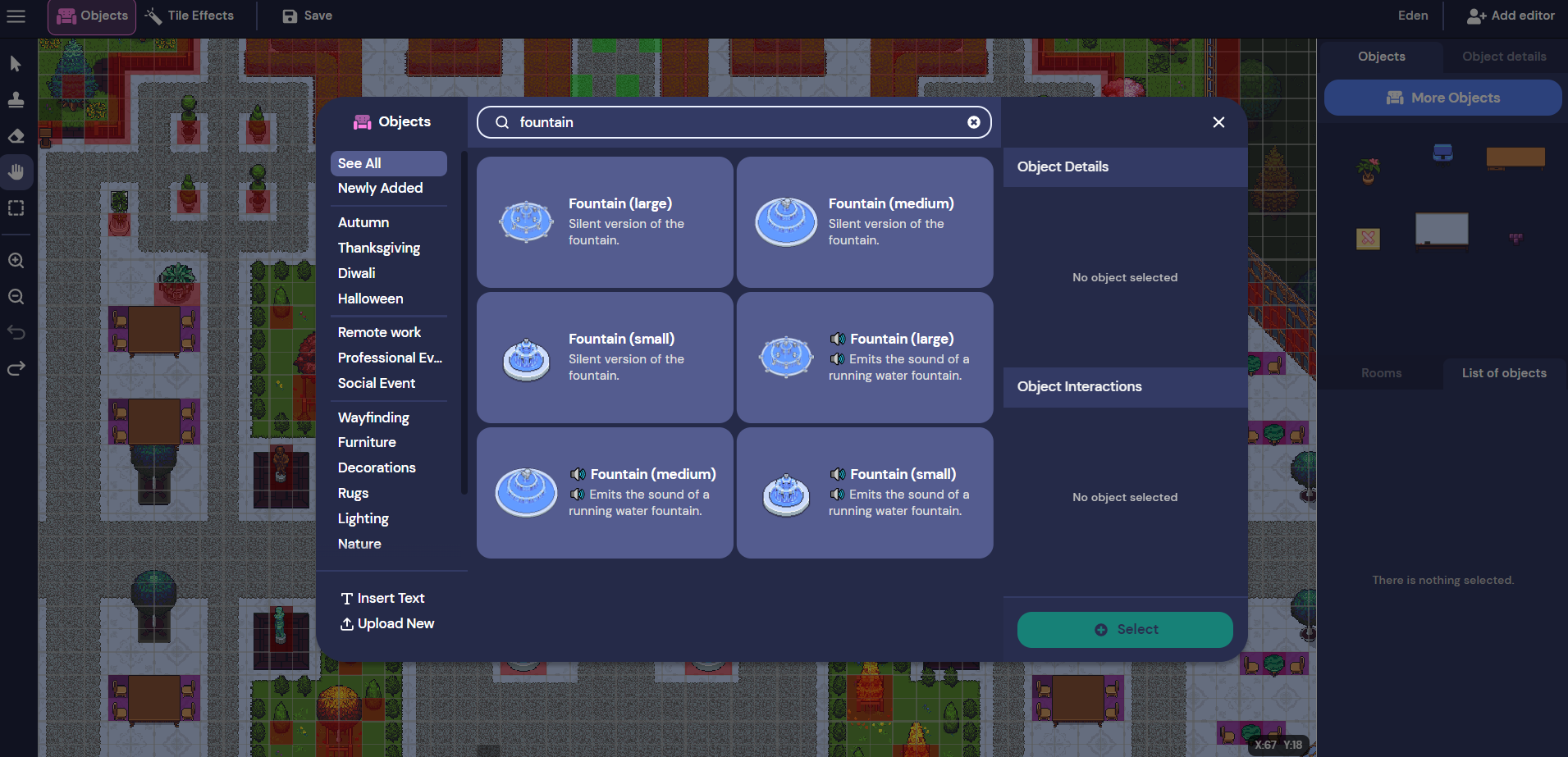Click the Eden space name
1568x757 pixels.
pyautogui.click(x=1413, y=16)
